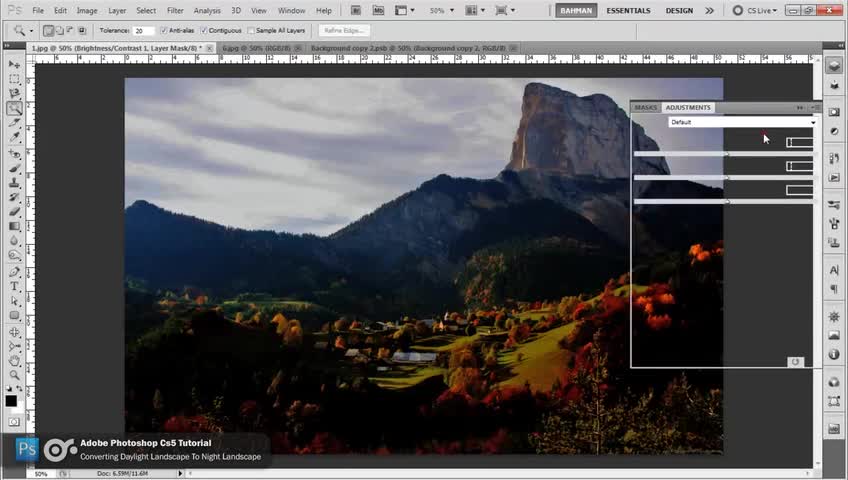Open the Filter menu
The height and width of the screenshot is (480, 848).
[175, 10]
